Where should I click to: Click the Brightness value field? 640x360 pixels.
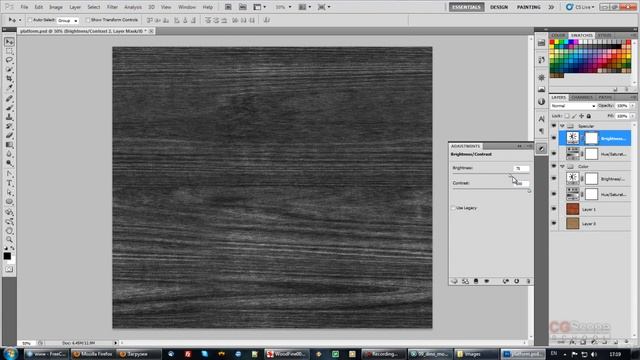[521, 168]
